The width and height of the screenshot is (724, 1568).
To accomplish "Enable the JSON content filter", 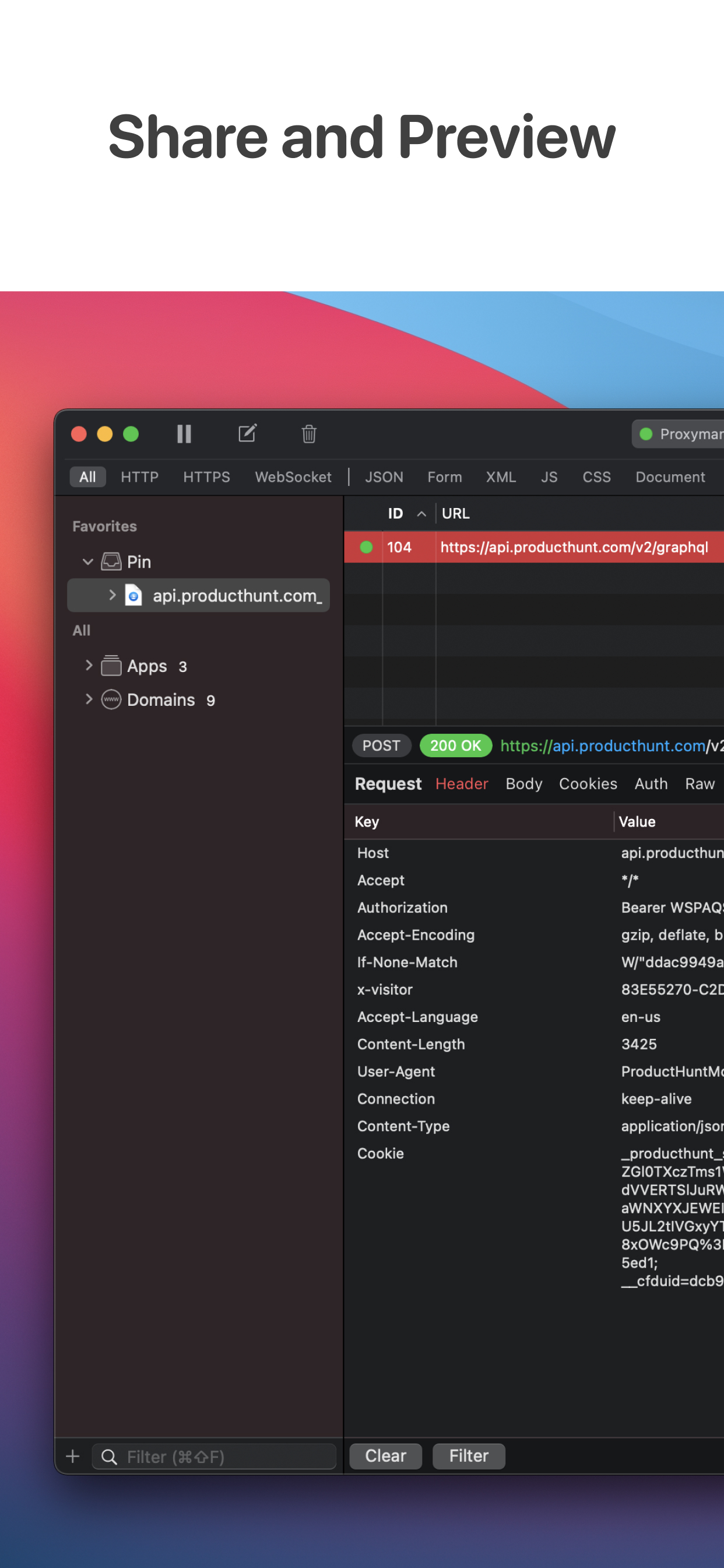I will point(384,477).
